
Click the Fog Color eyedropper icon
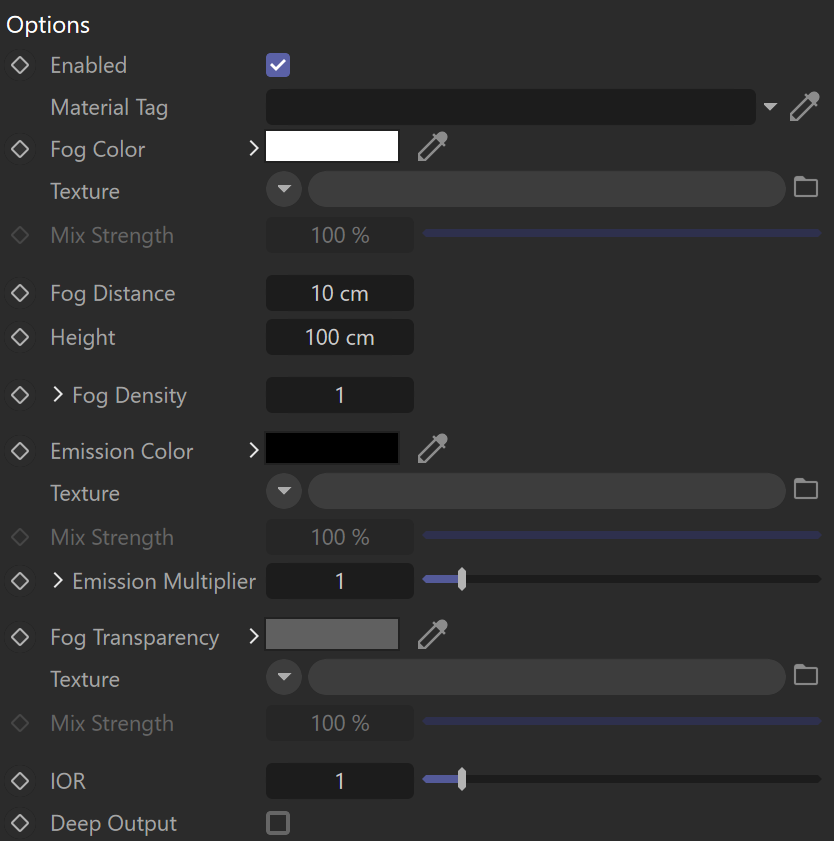point(432,147)
